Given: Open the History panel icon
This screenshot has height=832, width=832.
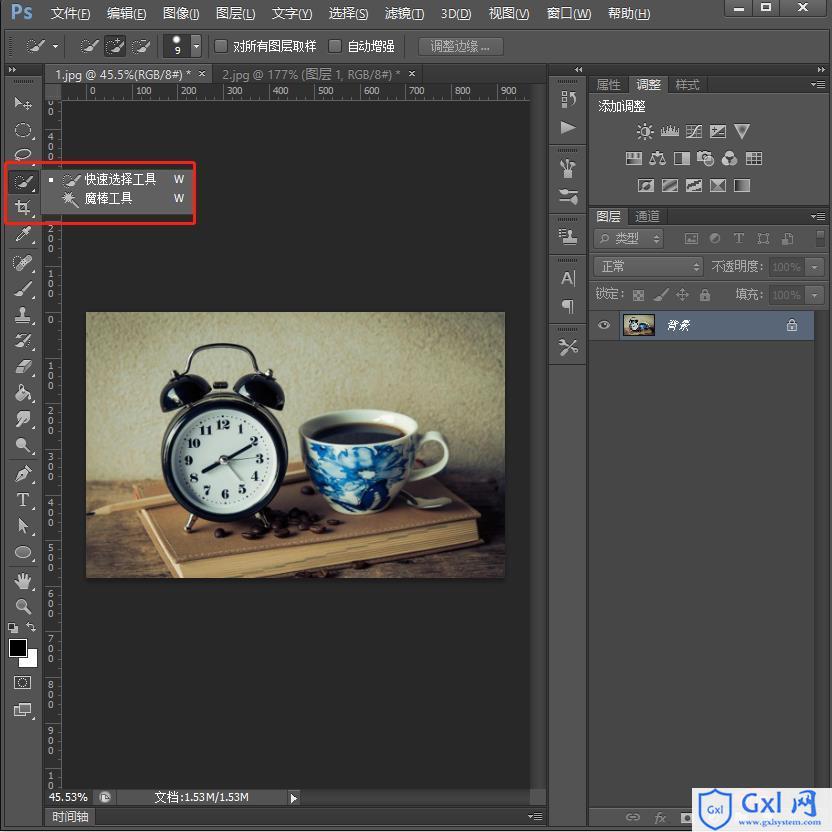Looking at the screenshot, I should tap(568, 99).
